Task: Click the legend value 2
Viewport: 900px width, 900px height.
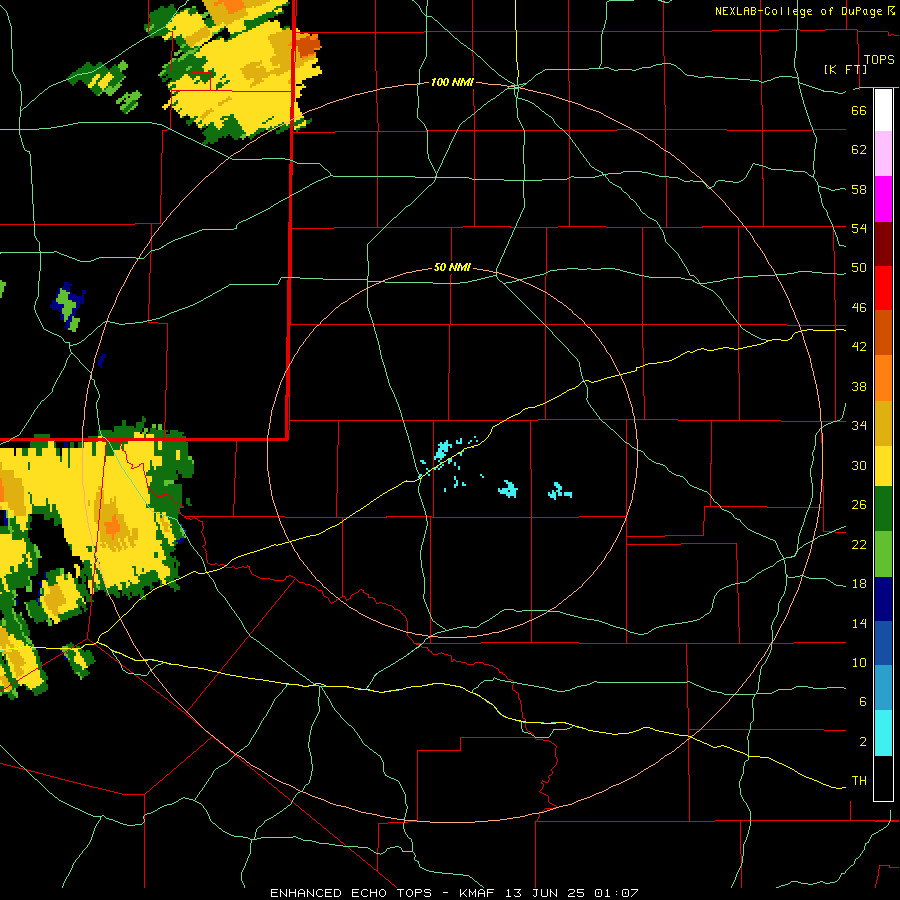Action: click(863, 742)
